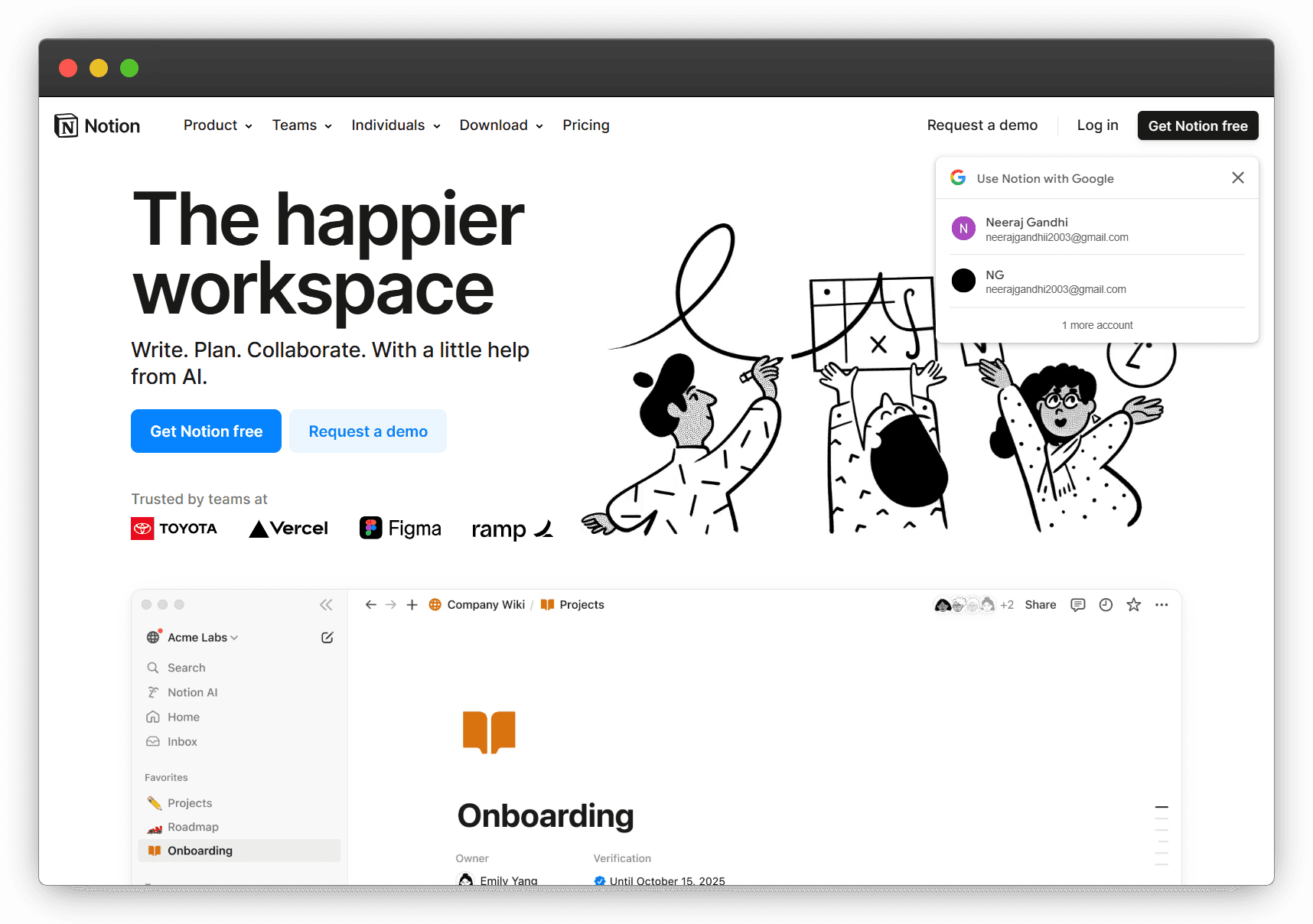Click the new page compose icon beside Acme Labs
Screen dimensions: 1313x924
(327, 637)
